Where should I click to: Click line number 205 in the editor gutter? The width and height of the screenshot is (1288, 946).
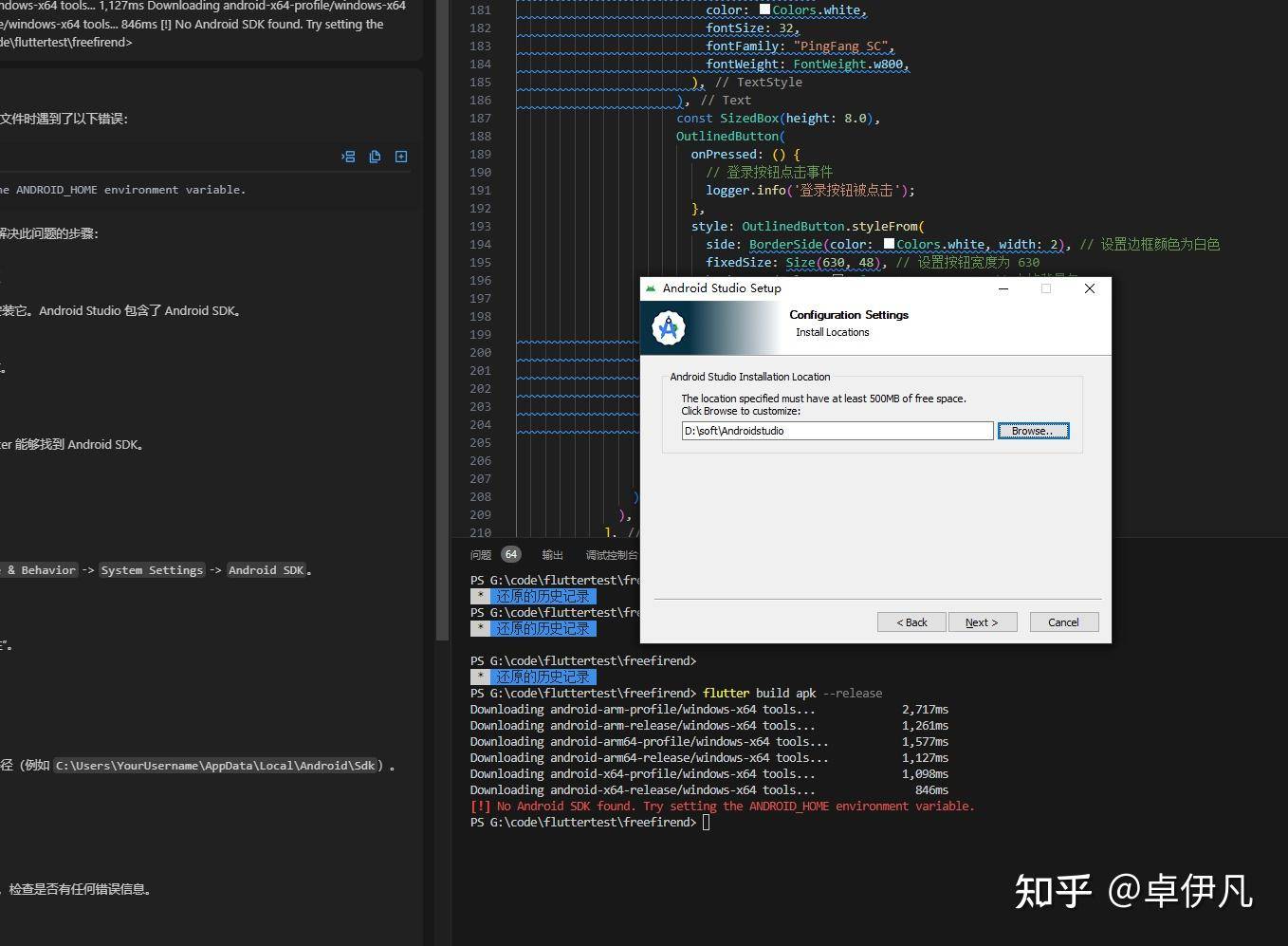tap(481, 443)
